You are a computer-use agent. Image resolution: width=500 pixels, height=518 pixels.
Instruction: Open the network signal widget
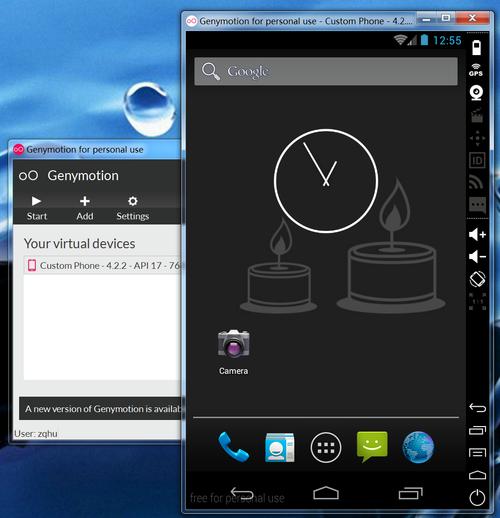pyautogui.click(x=476, y=182)
